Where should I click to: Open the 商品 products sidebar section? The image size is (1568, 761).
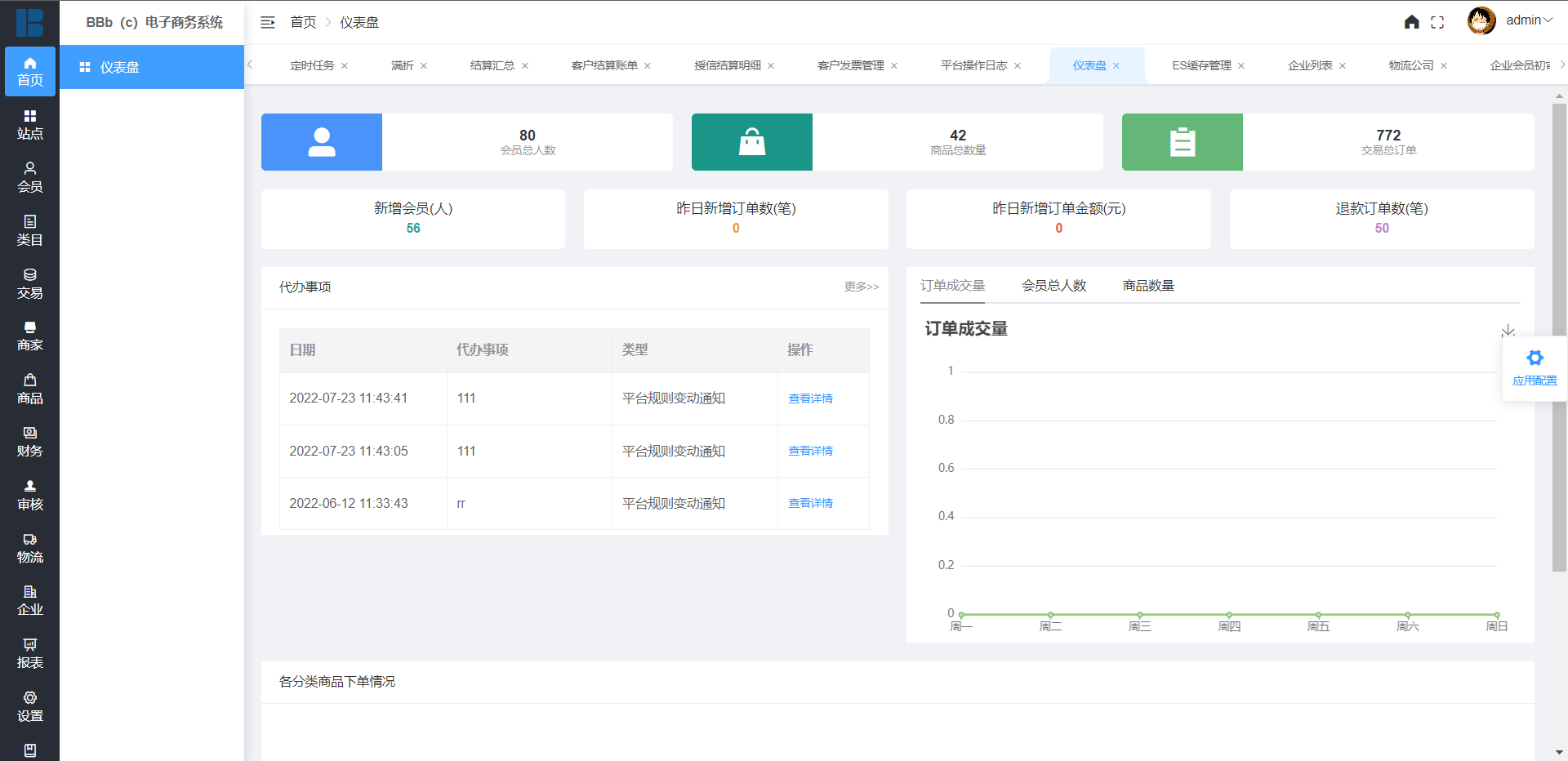click(x=30, y=389)
